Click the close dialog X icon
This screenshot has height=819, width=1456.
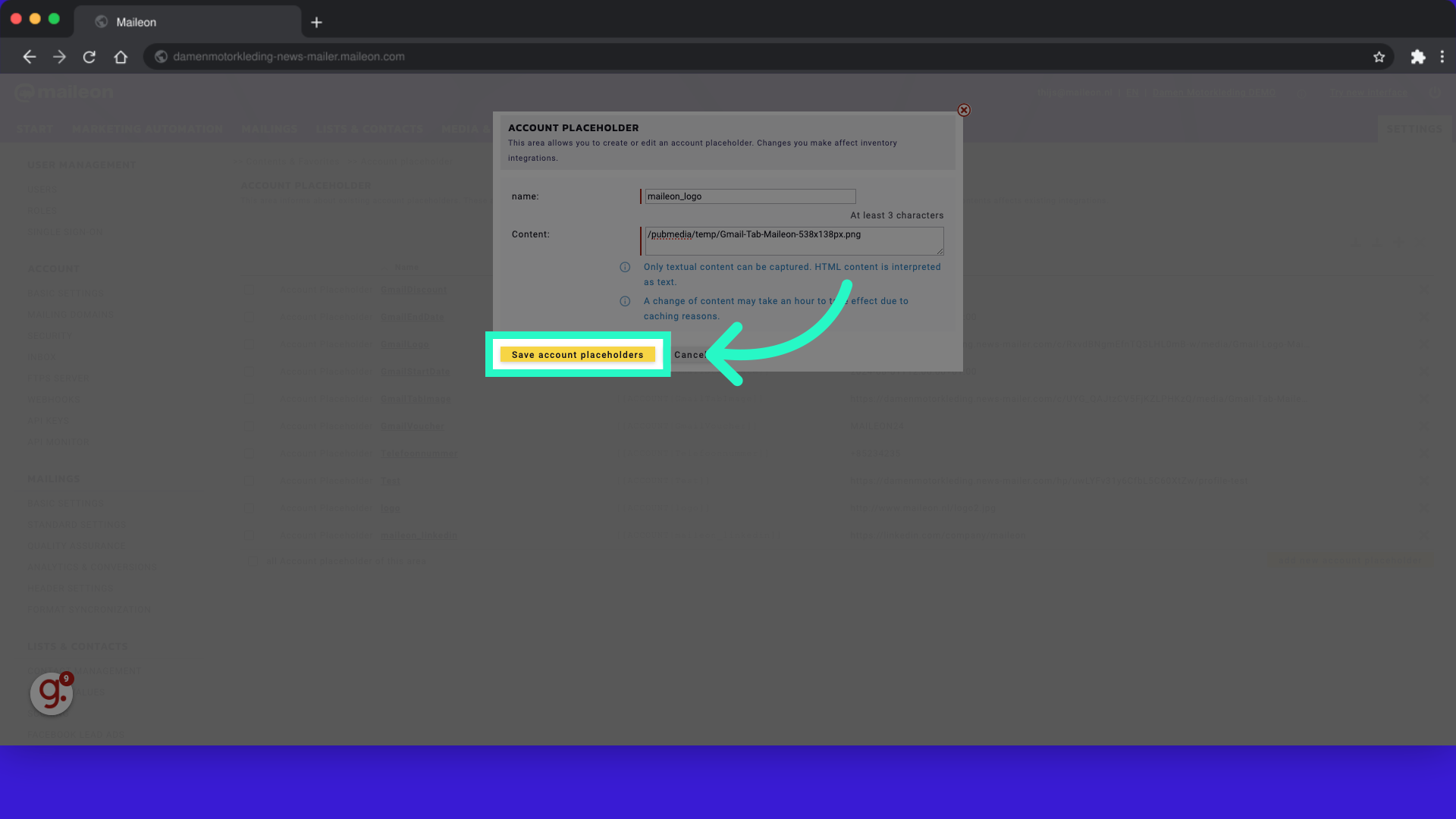click(x=963, y=110)
